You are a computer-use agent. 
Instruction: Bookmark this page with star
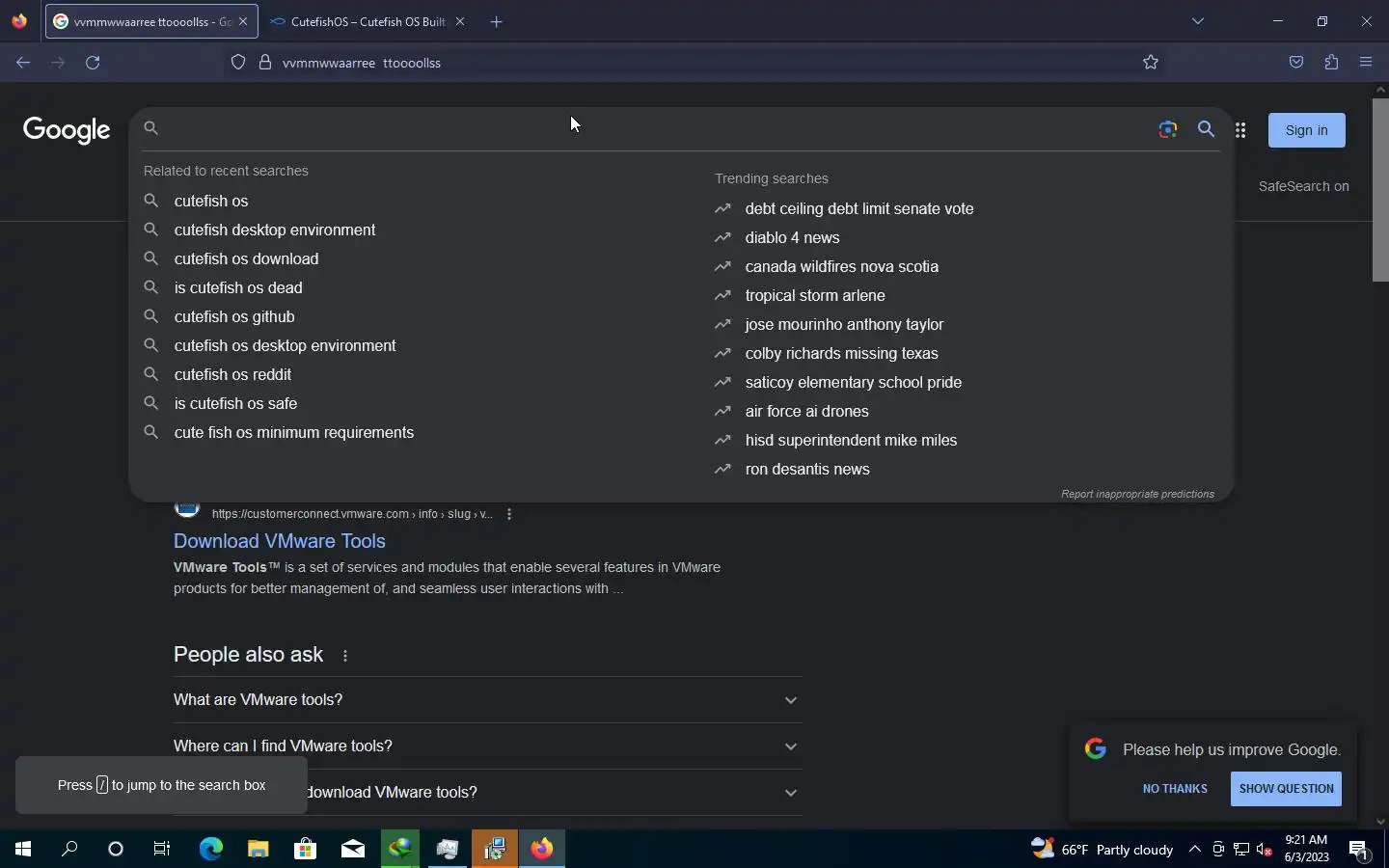[1151, 63]
